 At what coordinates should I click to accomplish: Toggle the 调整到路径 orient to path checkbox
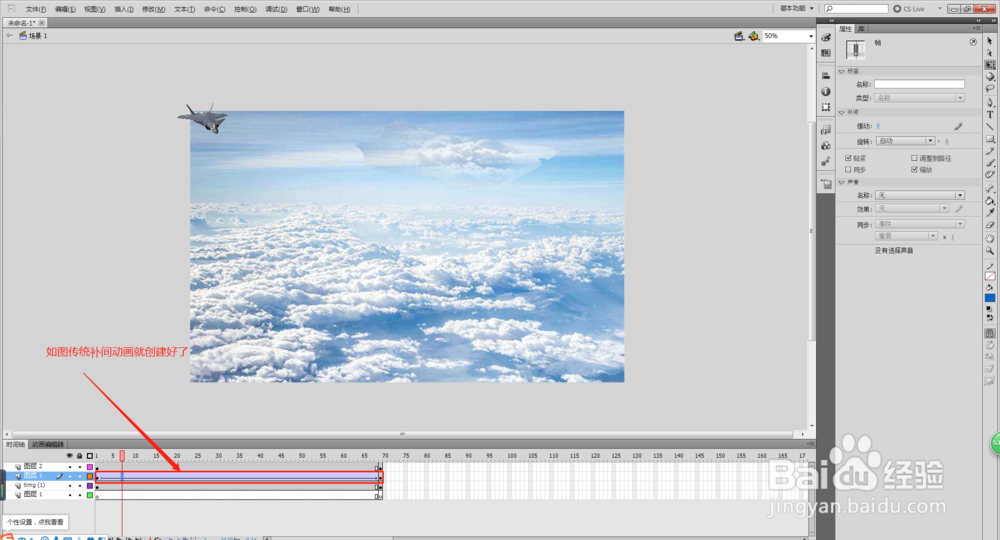[914, 157]
